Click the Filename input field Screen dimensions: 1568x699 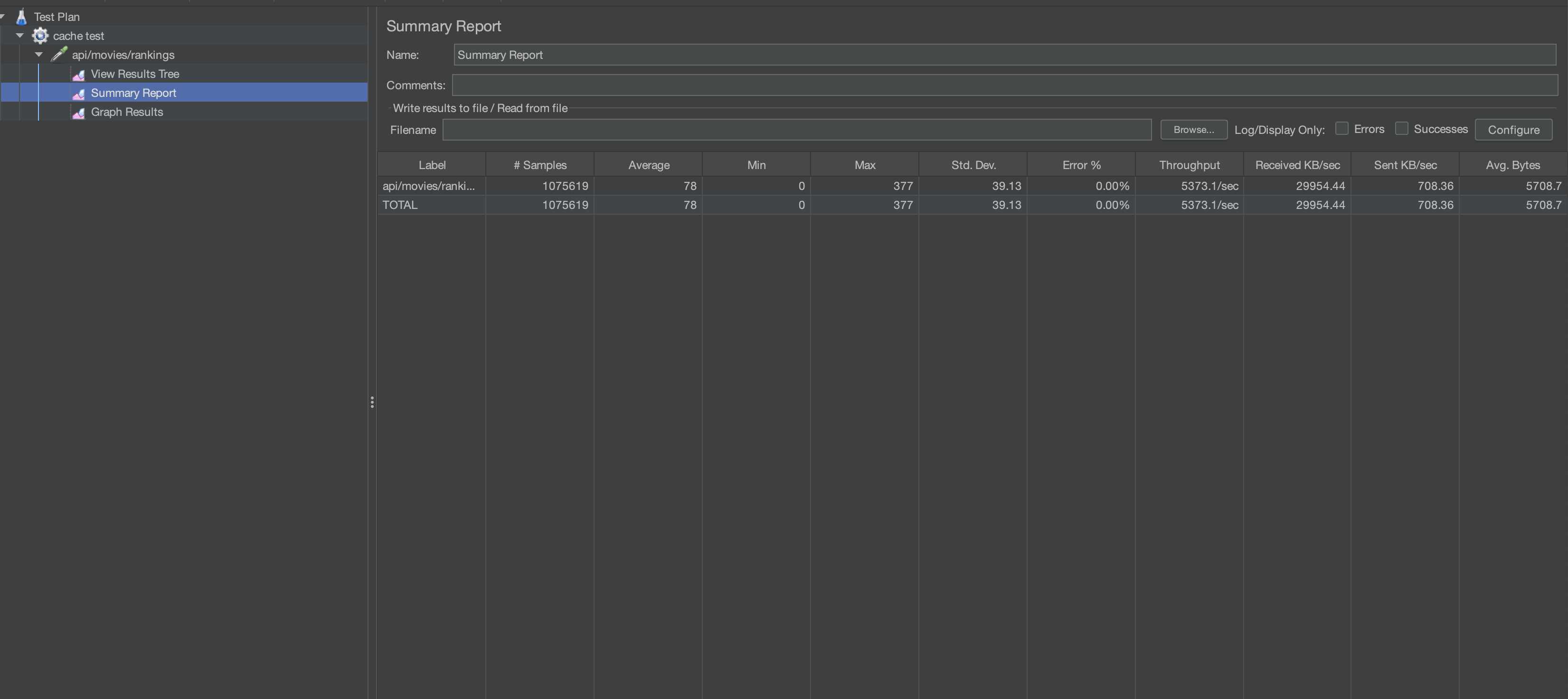[796, 130]
